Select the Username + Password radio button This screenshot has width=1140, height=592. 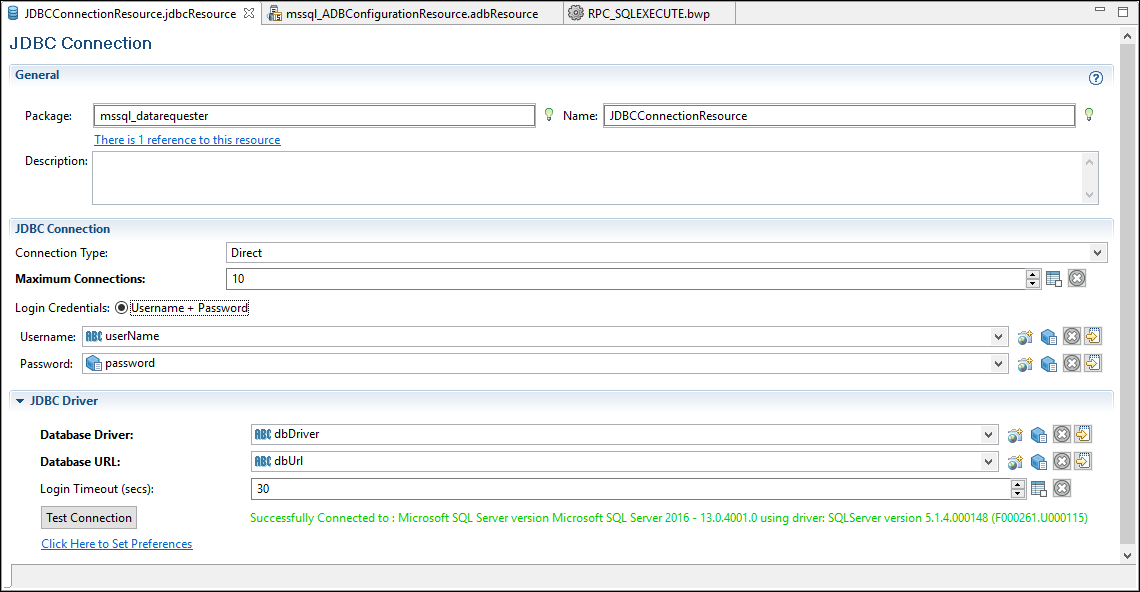tap(121, 308)
